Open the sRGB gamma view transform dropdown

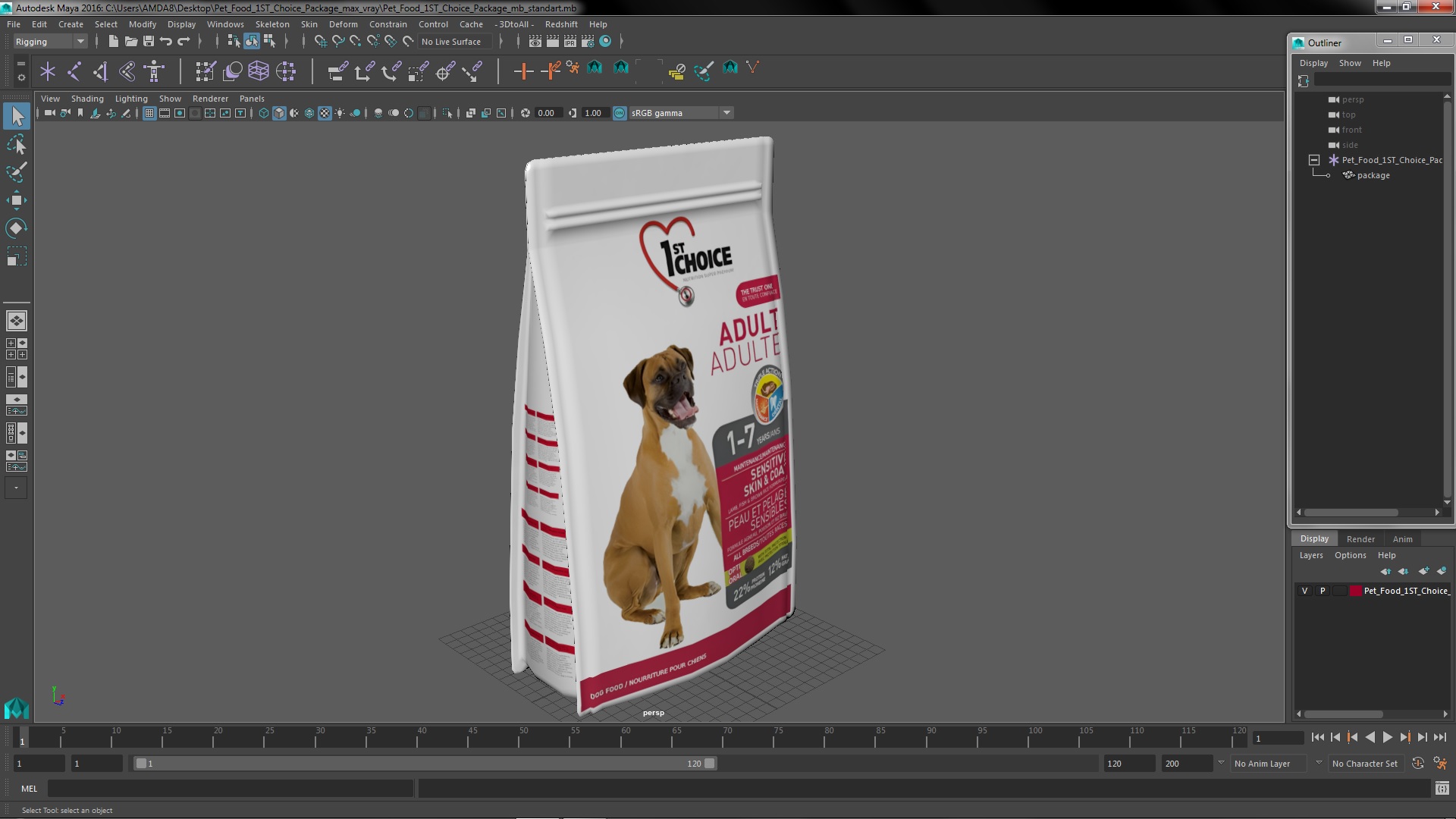pos(681,113)
